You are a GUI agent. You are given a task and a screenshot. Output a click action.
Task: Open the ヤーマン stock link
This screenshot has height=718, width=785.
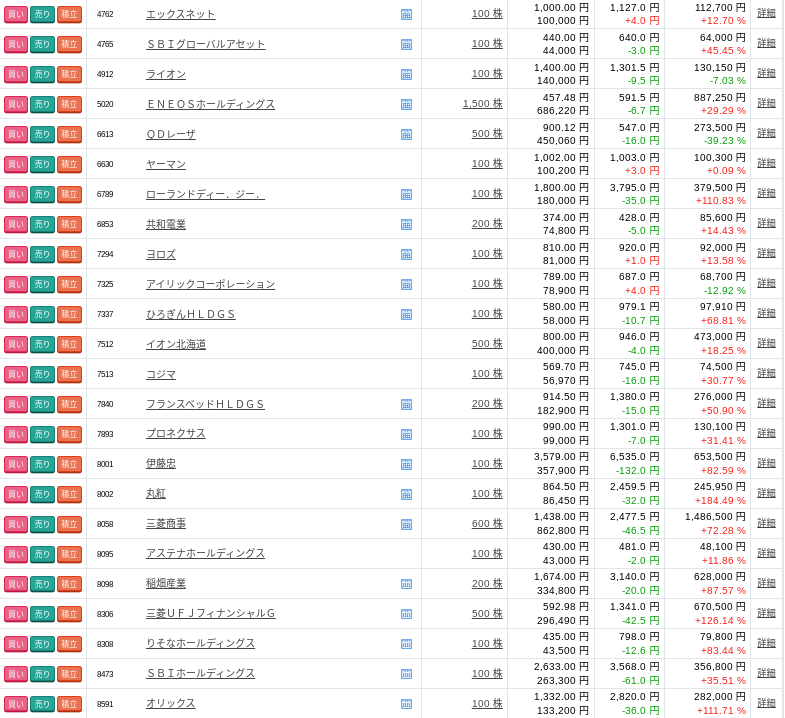(x=166, y=164)
